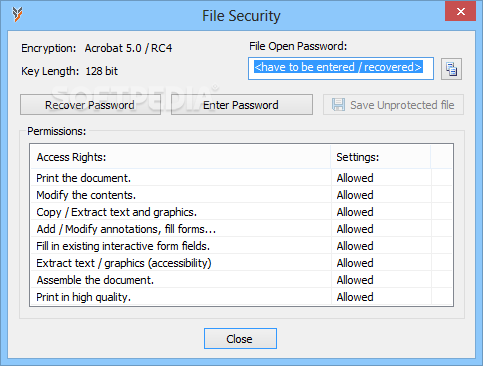Click the Save Unprotected file button

point(393,105)
